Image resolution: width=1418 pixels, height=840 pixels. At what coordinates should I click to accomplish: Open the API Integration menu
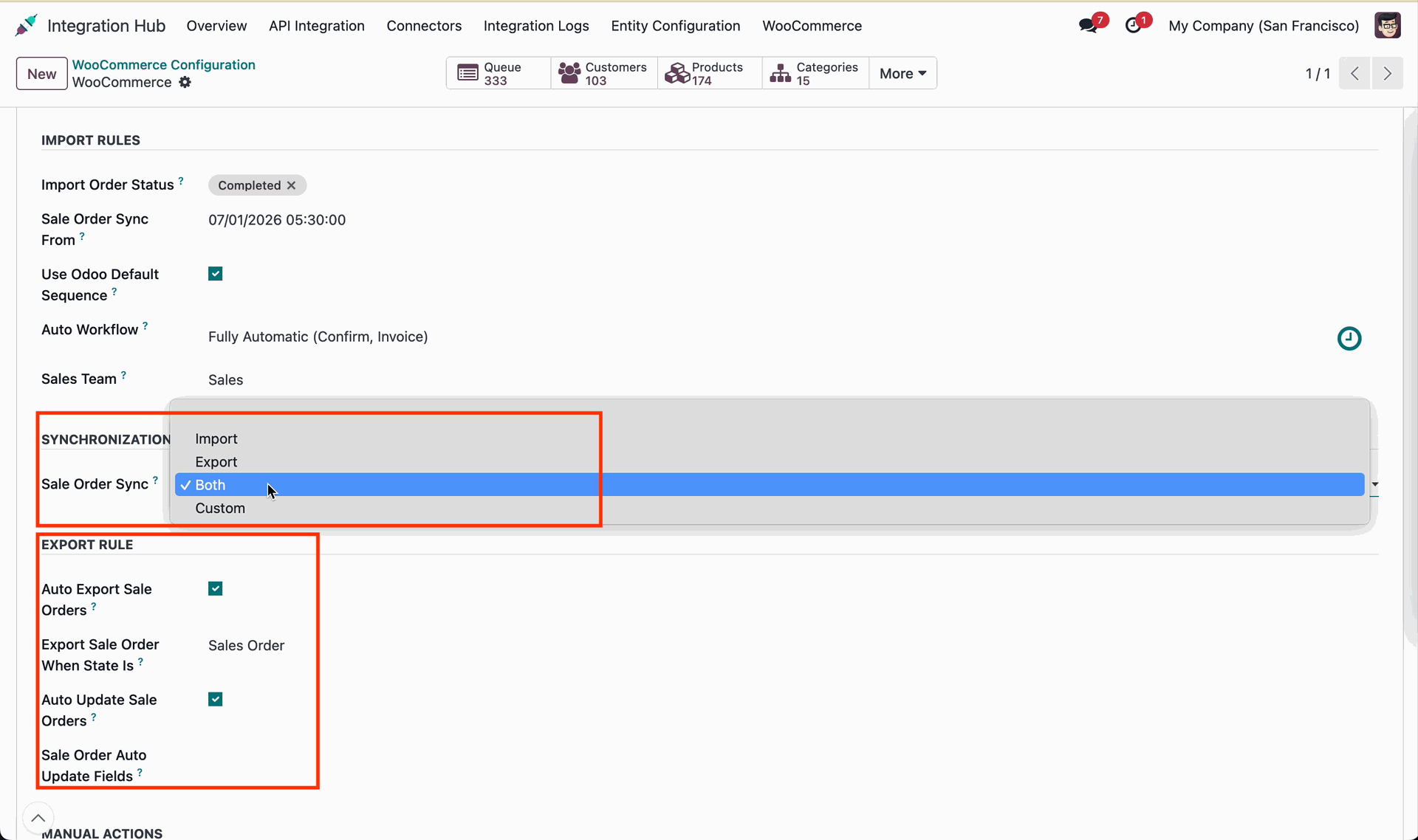click(316, 25)
